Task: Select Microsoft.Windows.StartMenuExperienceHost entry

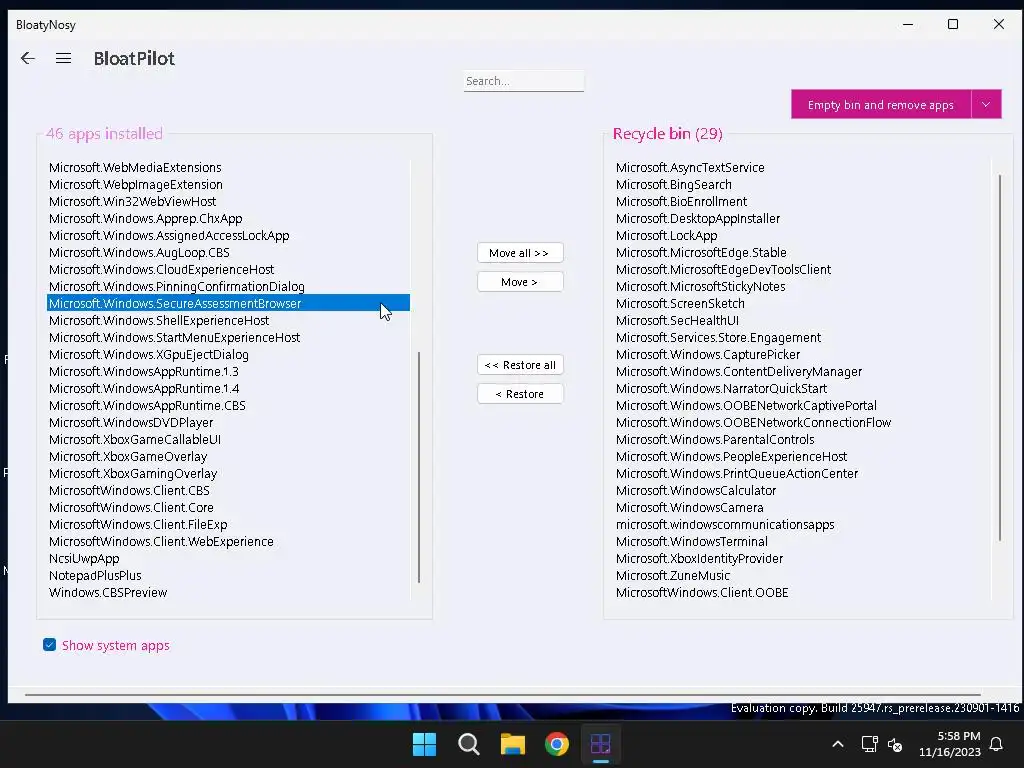Action: coord(228,337)
